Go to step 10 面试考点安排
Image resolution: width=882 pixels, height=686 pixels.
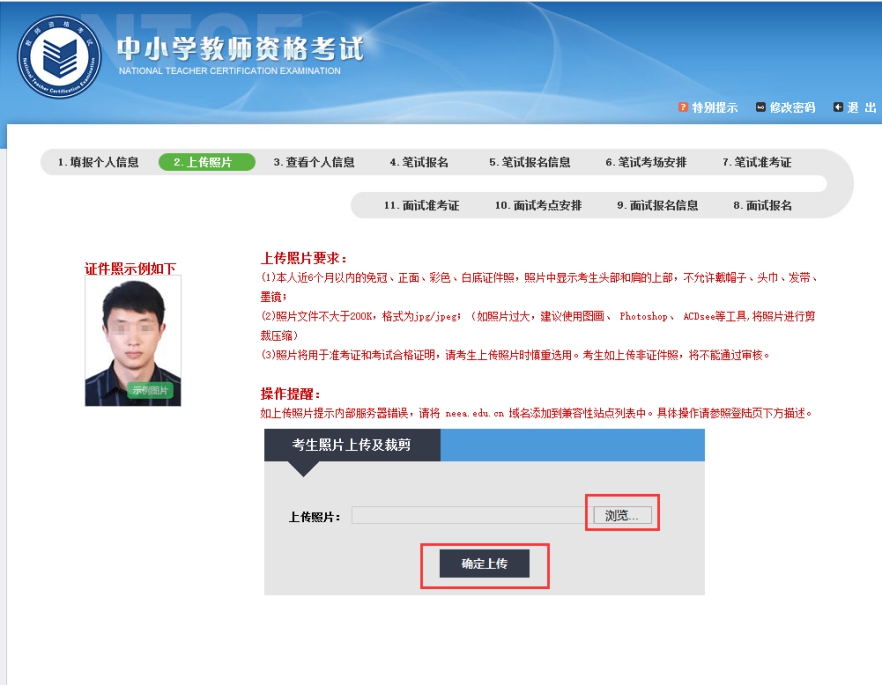click(538, 205)
